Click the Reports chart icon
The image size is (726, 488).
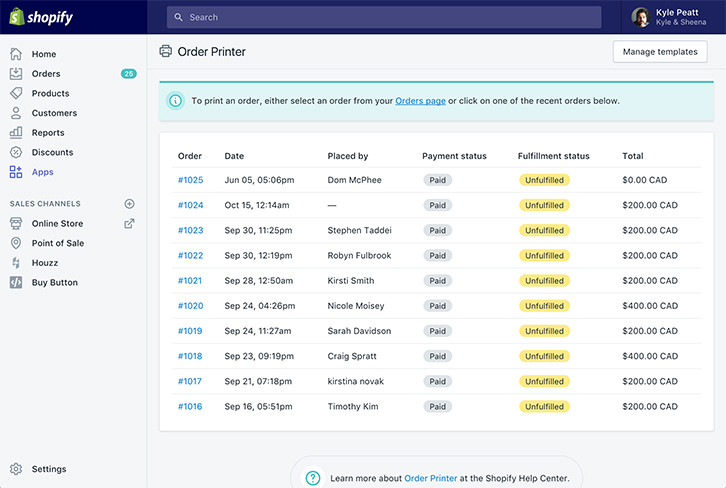click(16, 132)
